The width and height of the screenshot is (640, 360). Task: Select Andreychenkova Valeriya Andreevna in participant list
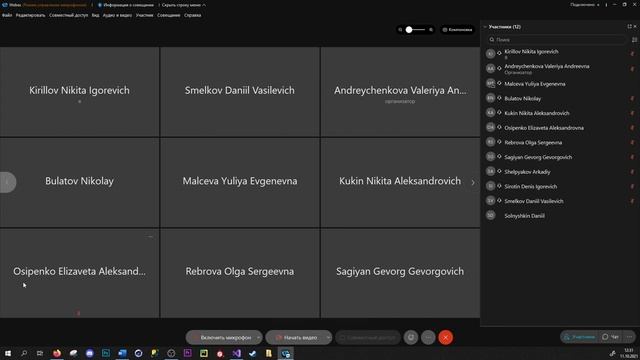click(560, 69)
